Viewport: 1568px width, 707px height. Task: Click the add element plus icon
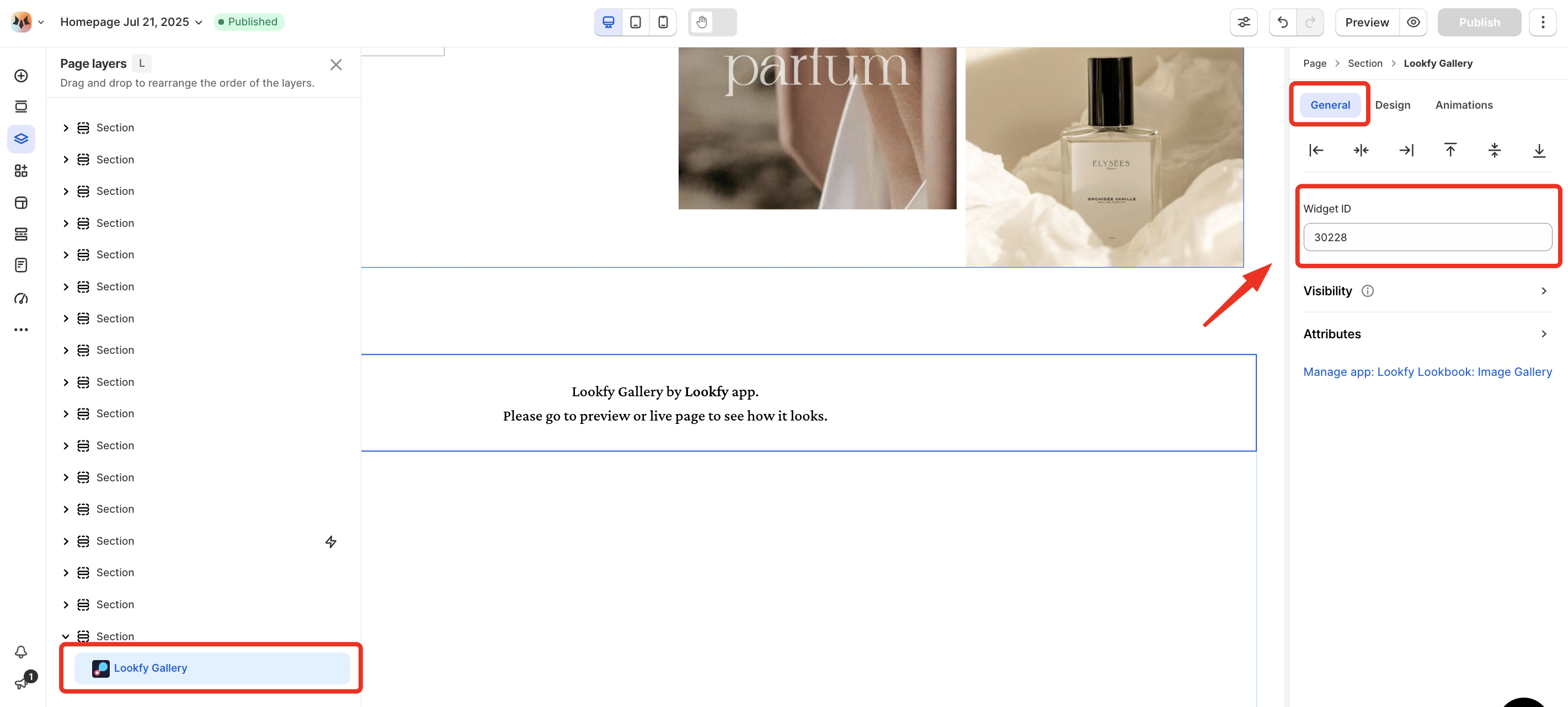22,76
